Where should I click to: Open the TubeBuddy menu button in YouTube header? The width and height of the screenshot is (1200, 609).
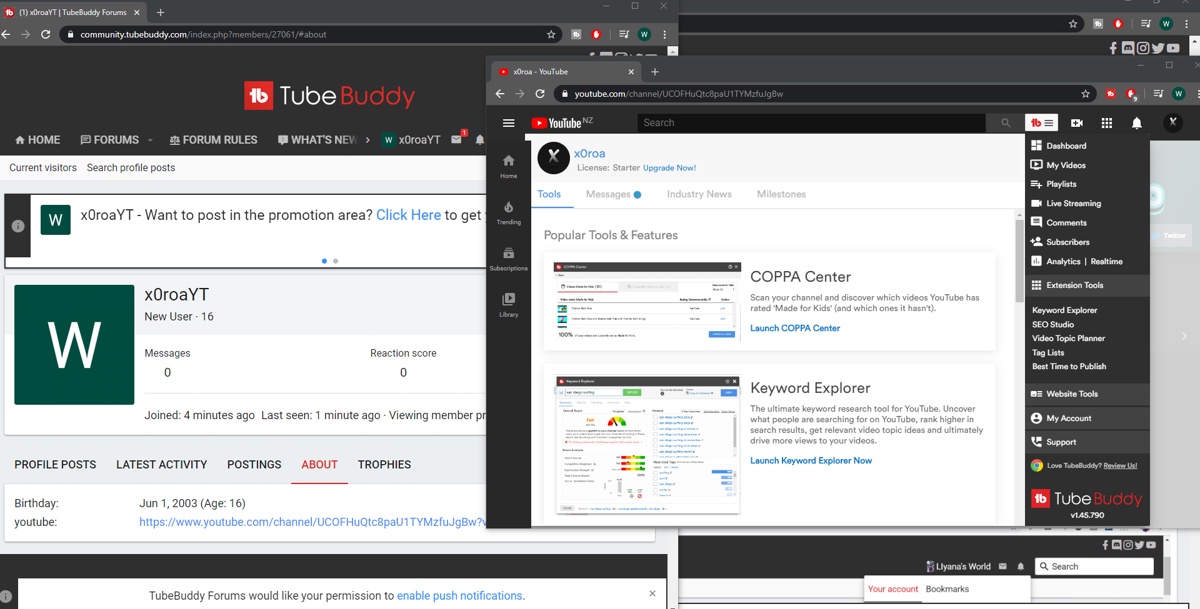(x=1042, y=122)
